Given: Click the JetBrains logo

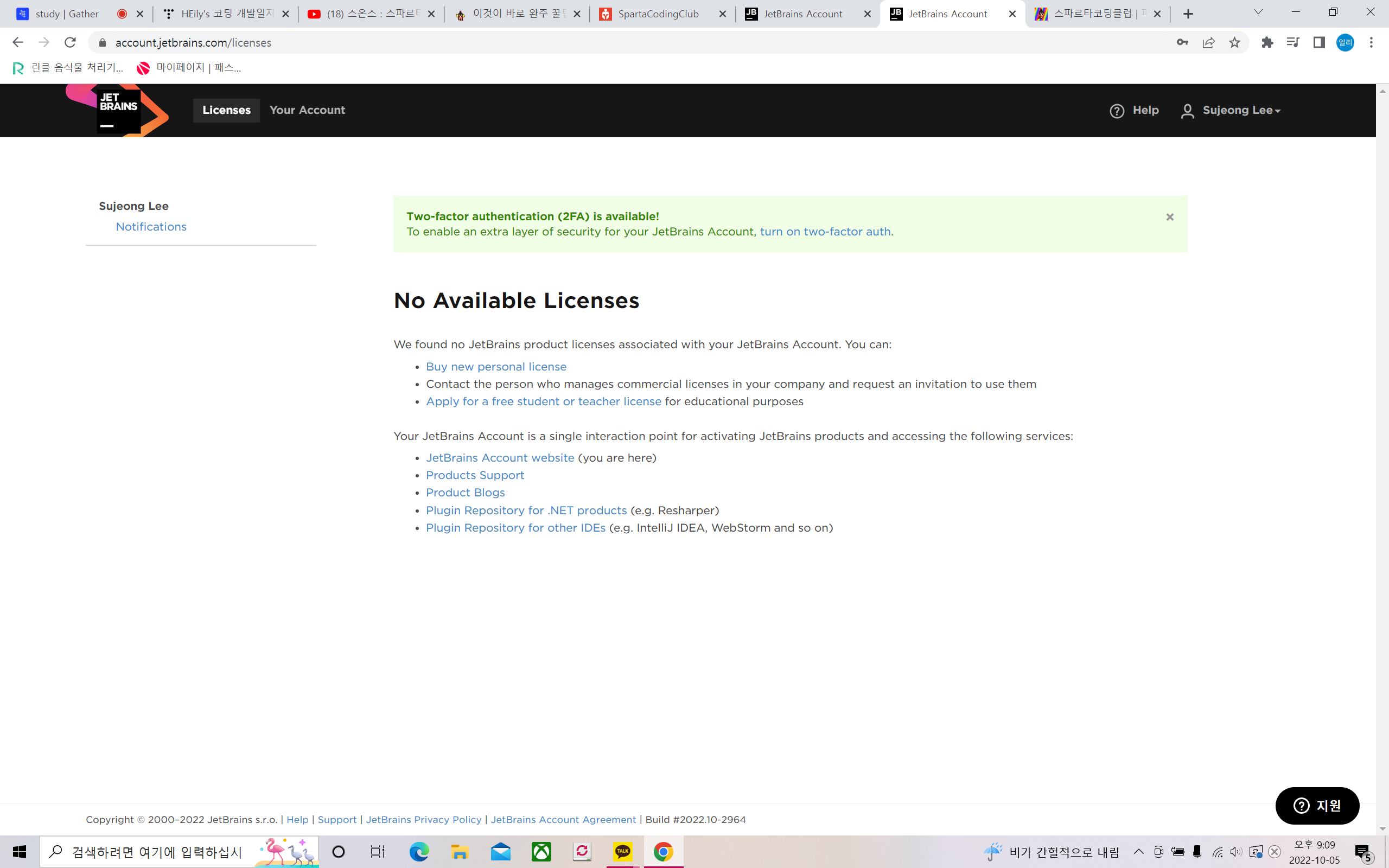Looking at the screenshot, I should (x=117, y=110).
